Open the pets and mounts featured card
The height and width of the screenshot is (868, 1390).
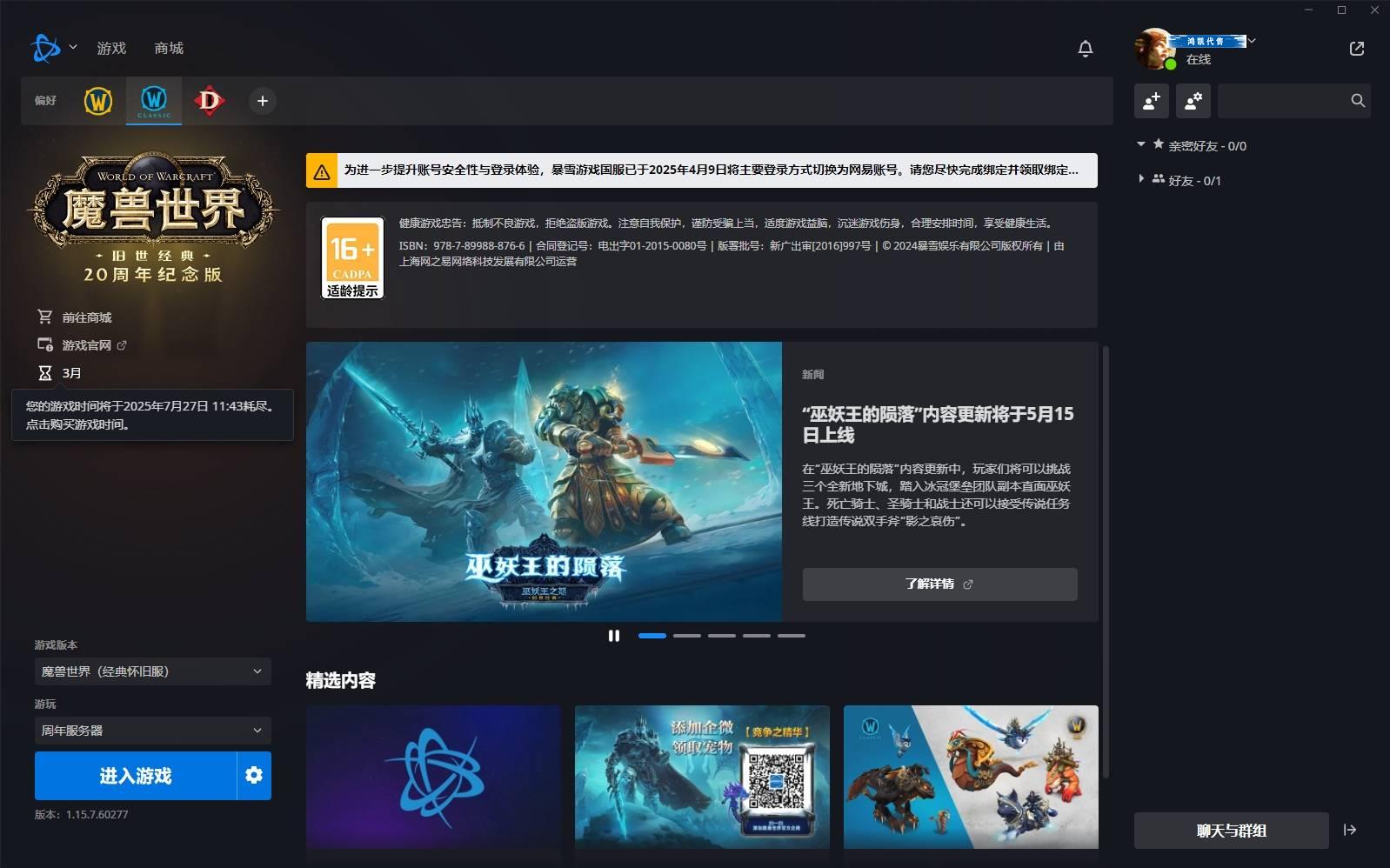(x=971, y=777)
